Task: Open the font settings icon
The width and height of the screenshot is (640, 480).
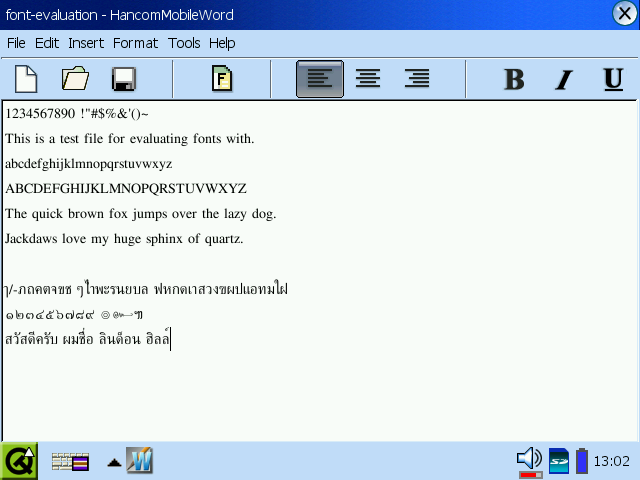Action: pos(222,79)
